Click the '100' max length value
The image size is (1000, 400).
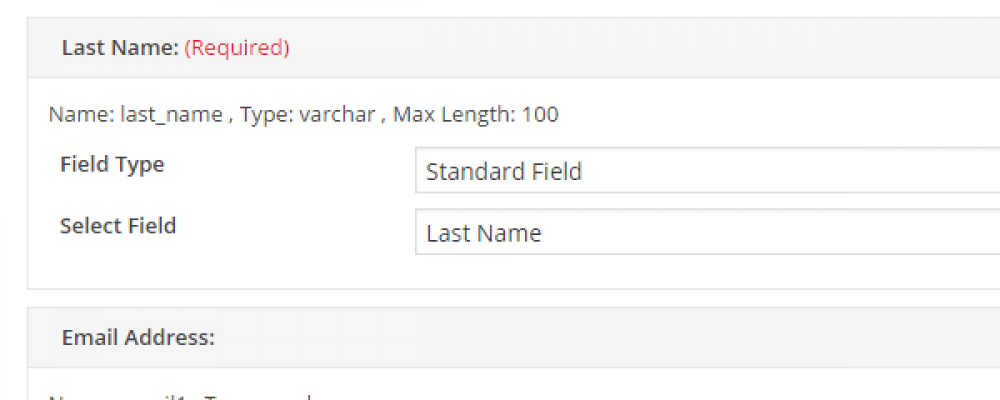541,114
